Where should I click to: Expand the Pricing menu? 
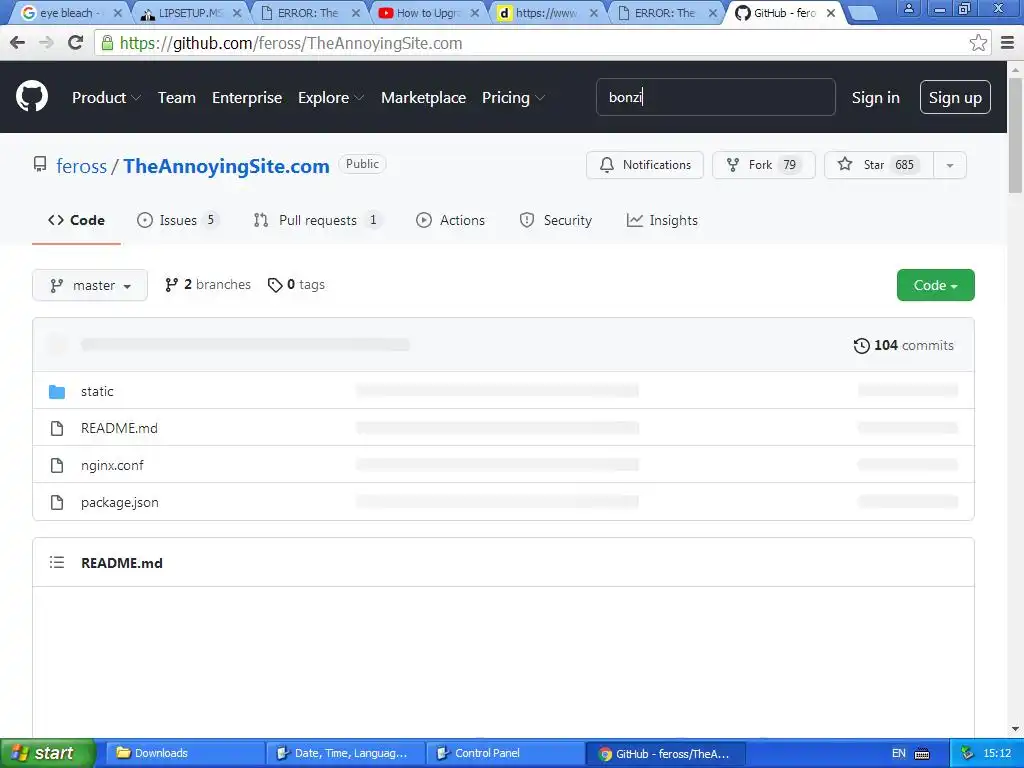pyautogui.click(x=513, y=97)
